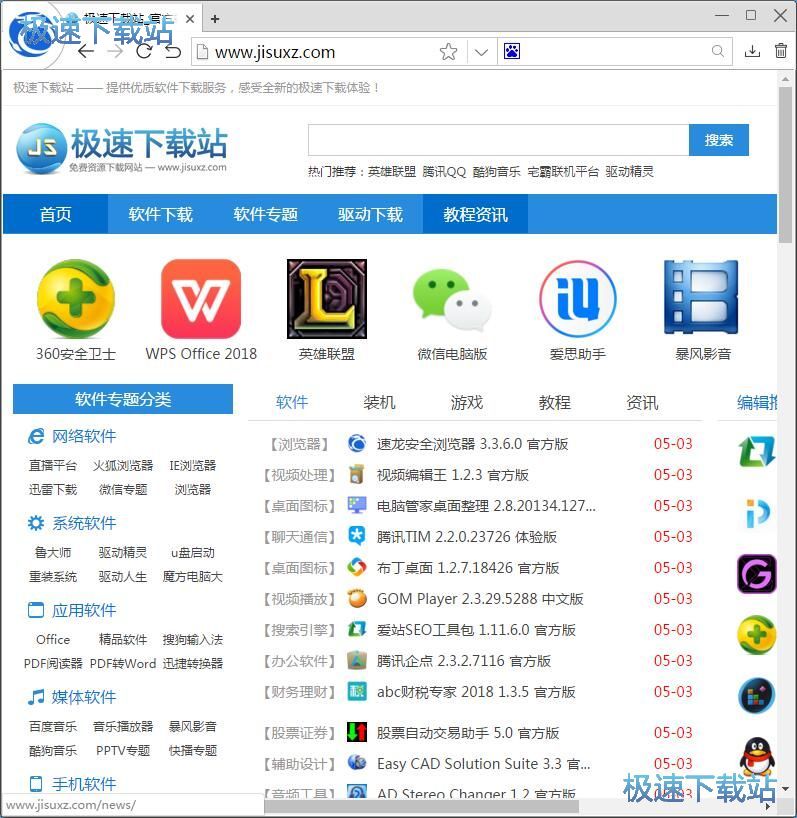Click the 股票自动交易助手 row icon
This screenshot has width=797, height=818.
point(357,732)
